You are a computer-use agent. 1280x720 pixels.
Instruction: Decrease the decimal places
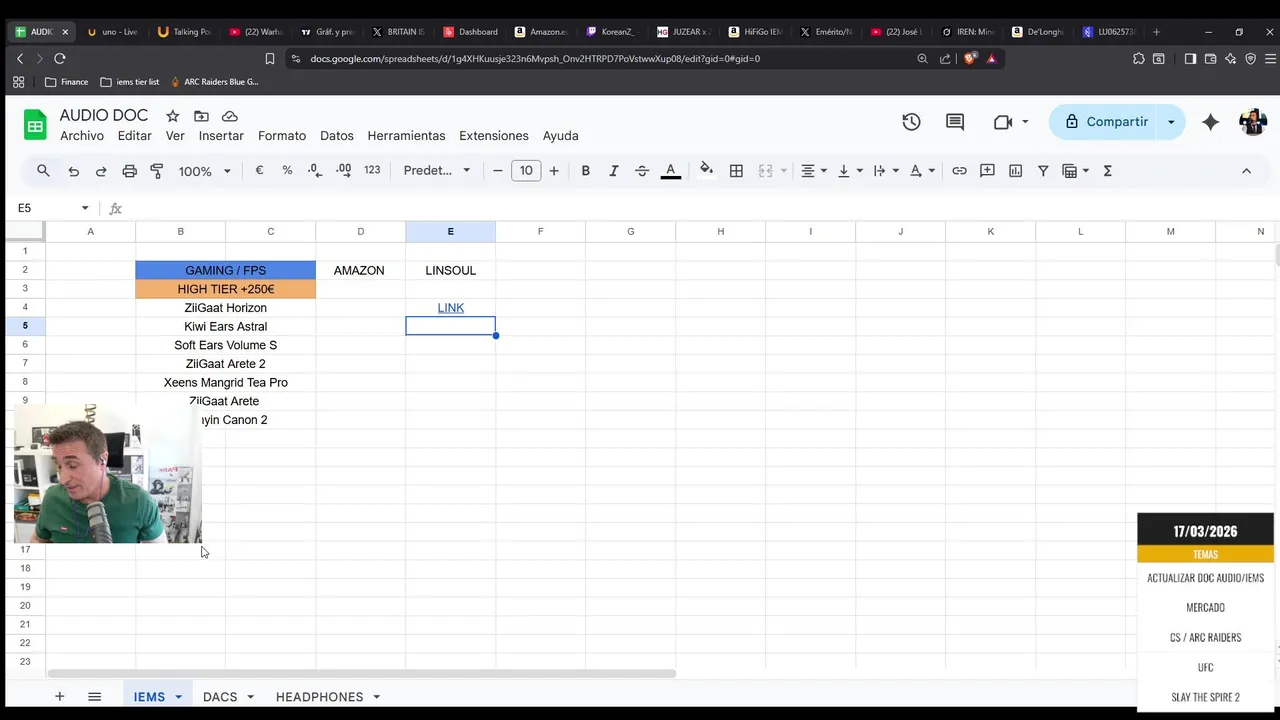click(315, 171)
